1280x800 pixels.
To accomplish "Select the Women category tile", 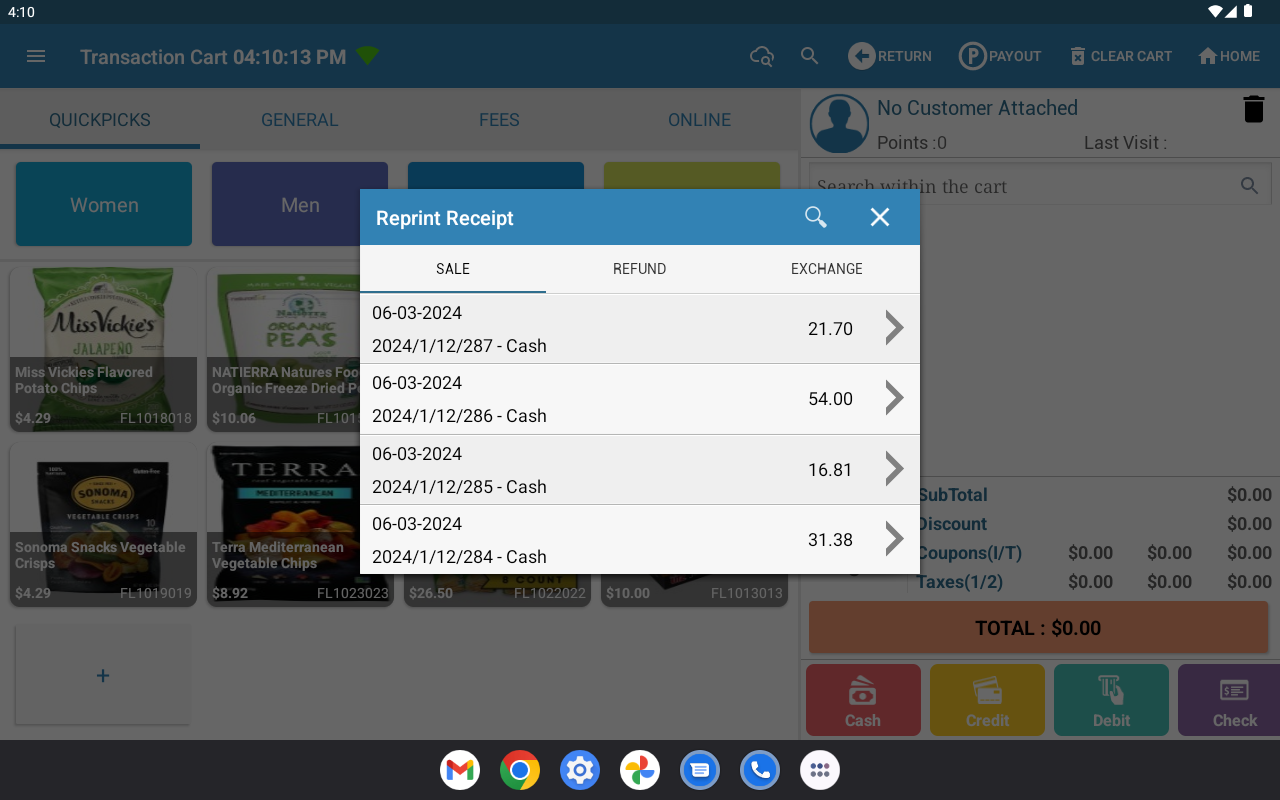I will pyautogui.click(x=104, y=204).
